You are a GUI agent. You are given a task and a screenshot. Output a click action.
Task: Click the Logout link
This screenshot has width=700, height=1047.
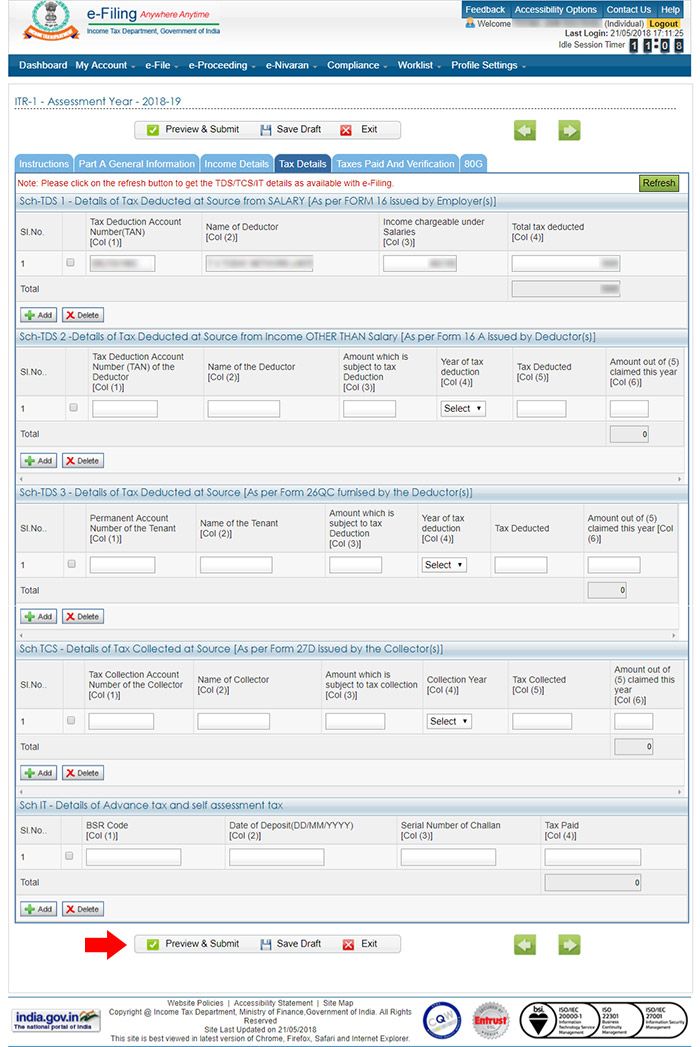664,23
